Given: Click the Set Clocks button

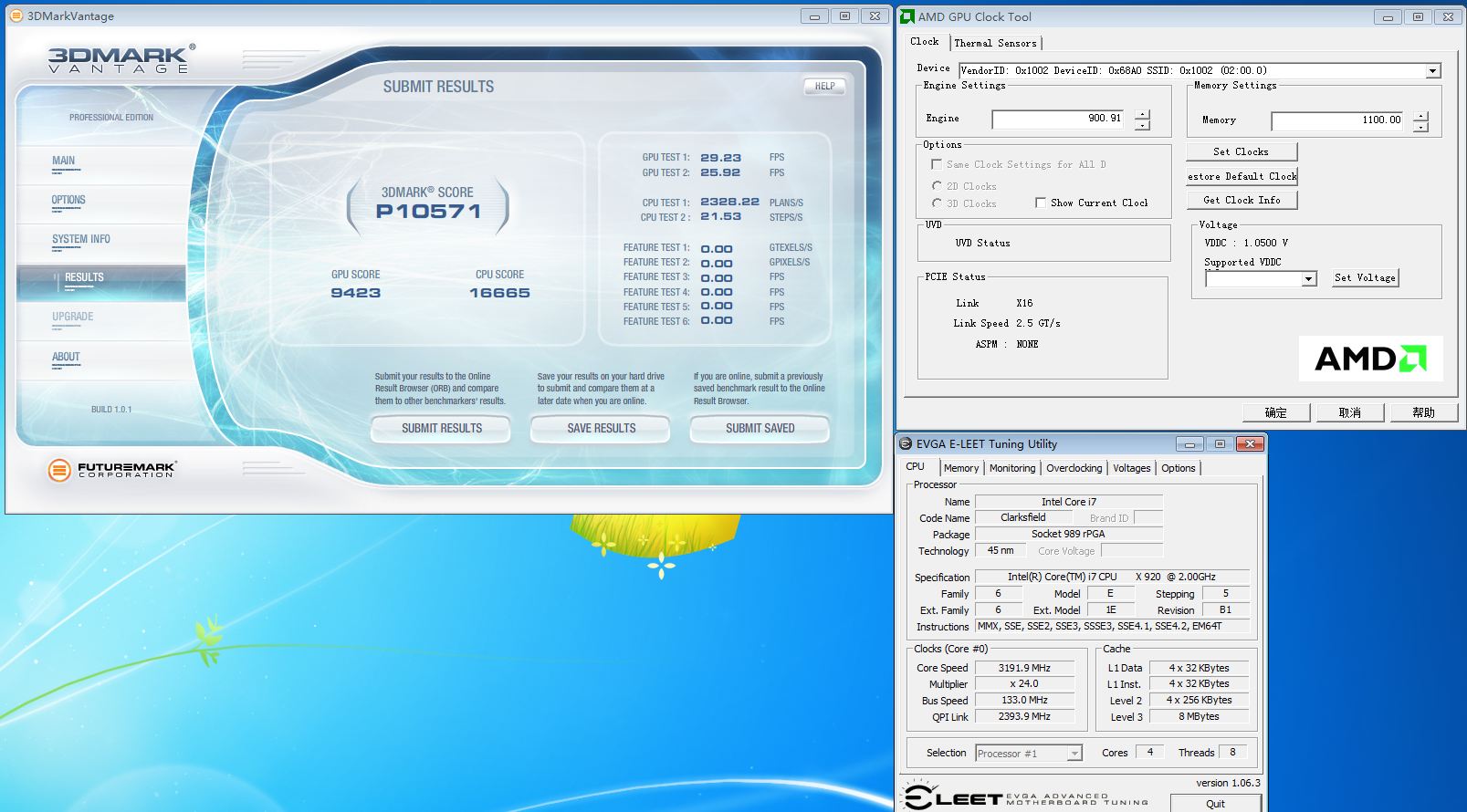Looking at the screenshot, I should coord(1242,151).
